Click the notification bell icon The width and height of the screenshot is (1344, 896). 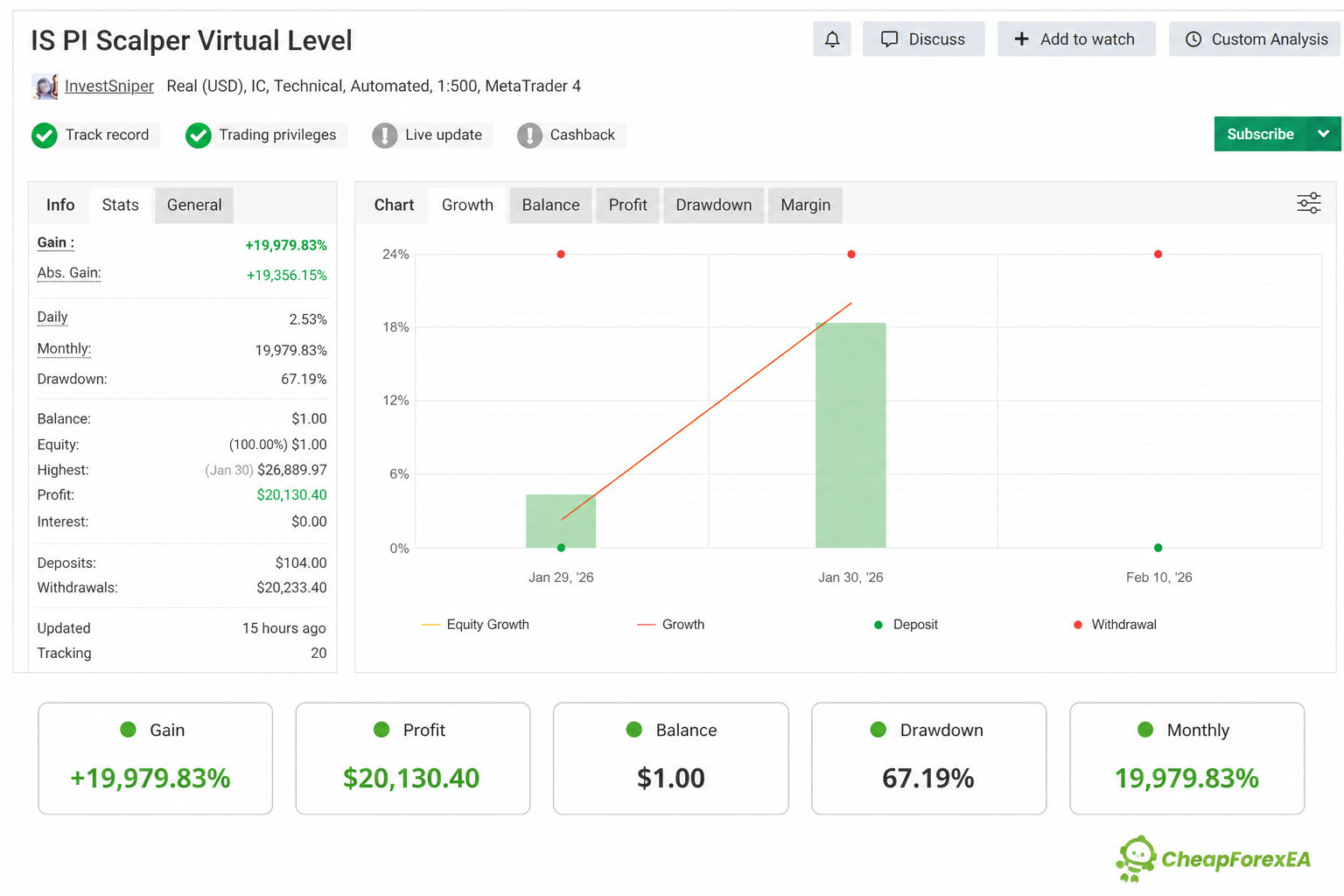click(831, 38)
